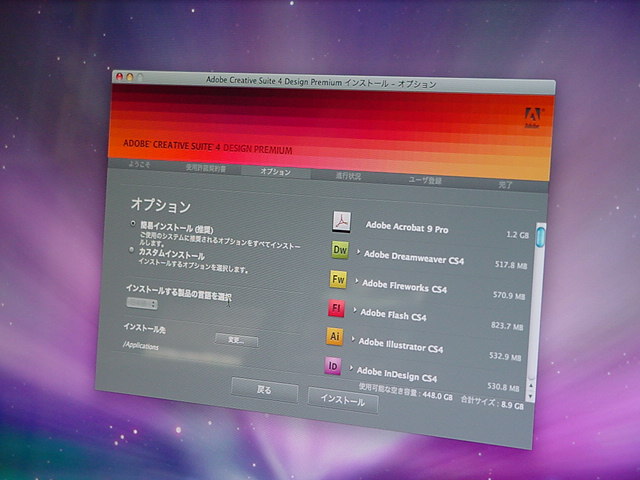Click the scrollbar up arrow
This screenshot has width=640, height=480.
531,385
